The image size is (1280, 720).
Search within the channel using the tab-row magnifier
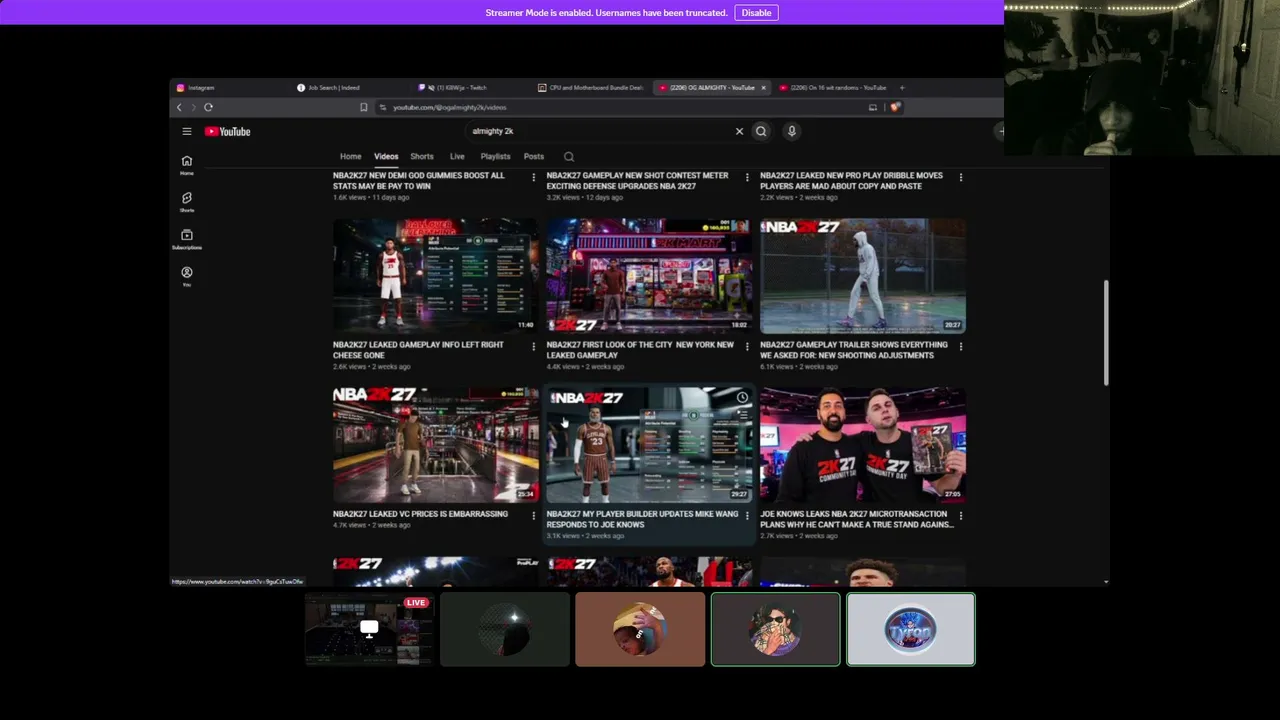569,157
